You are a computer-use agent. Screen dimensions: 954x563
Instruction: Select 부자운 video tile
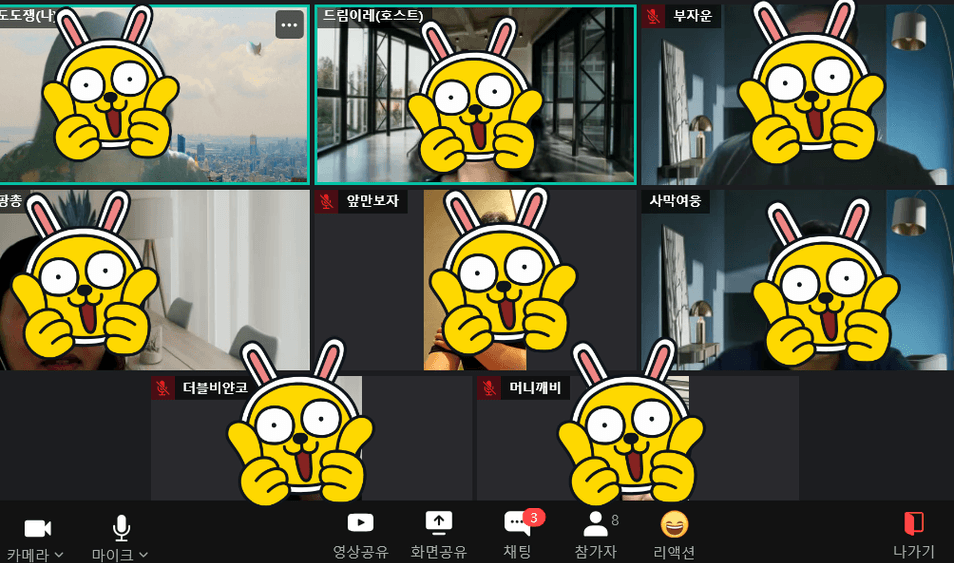pyautogui.click(x=797, y=94)
